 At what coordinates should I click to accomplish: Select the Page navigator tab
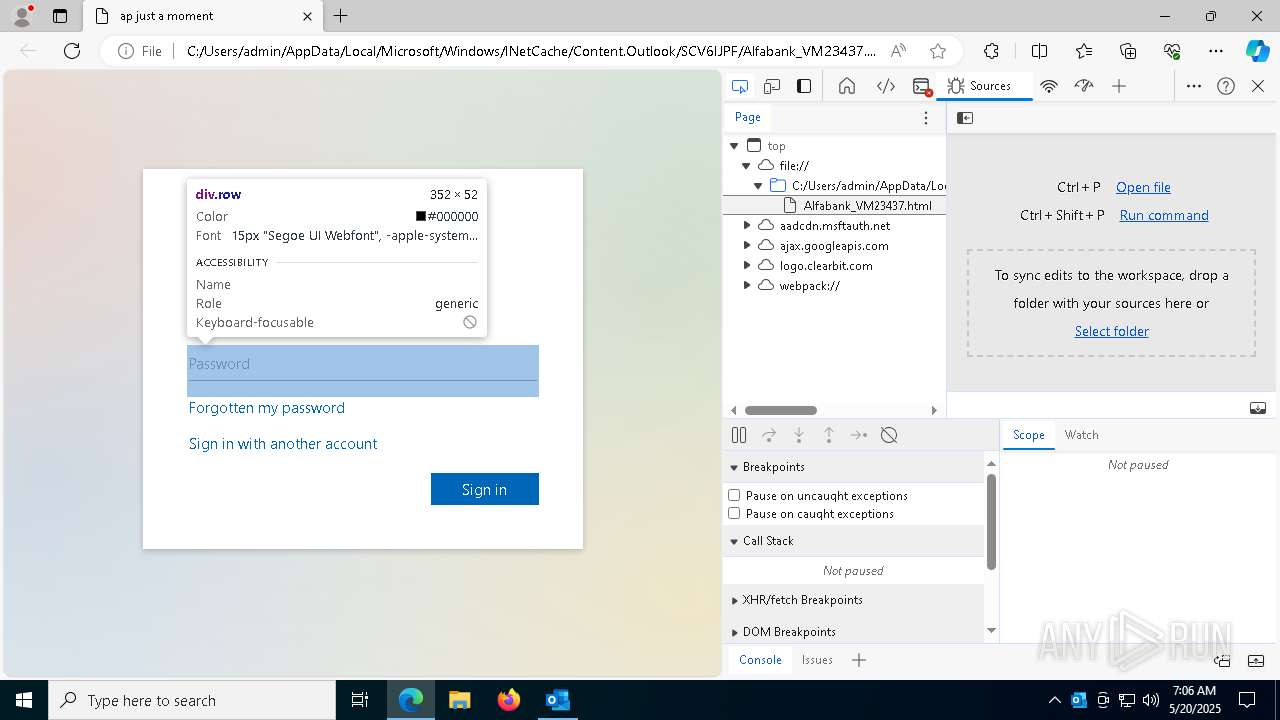tap(748, 117)
